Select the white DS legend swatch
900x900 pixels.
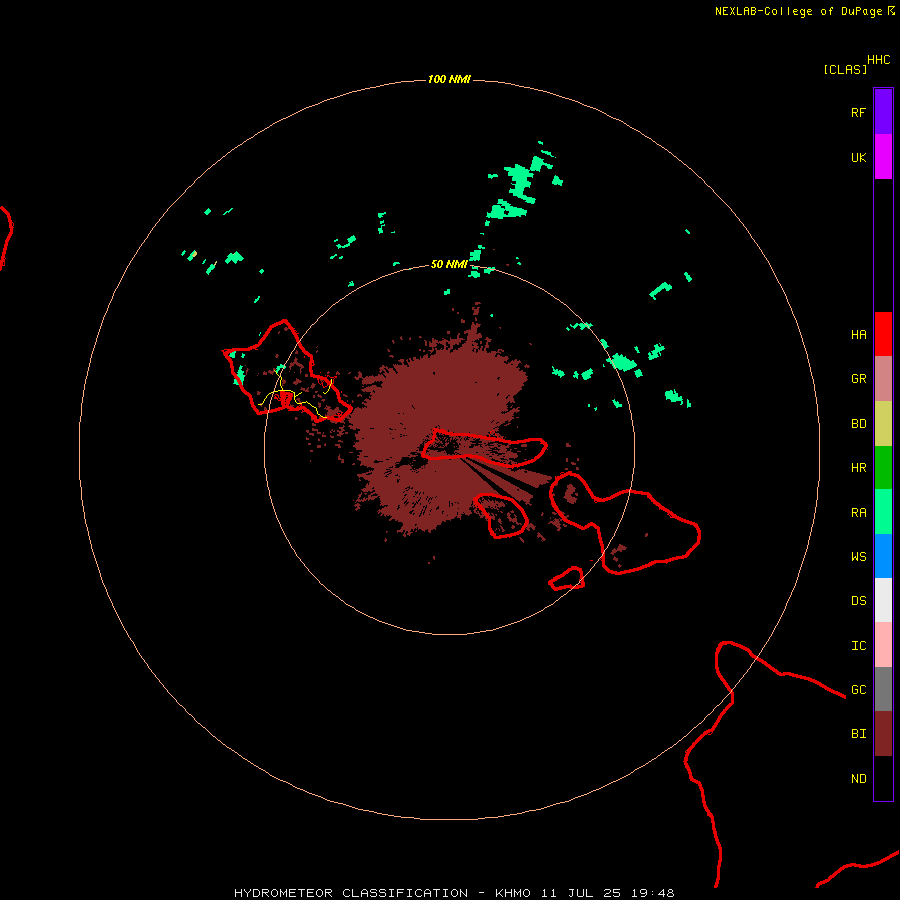883,600
